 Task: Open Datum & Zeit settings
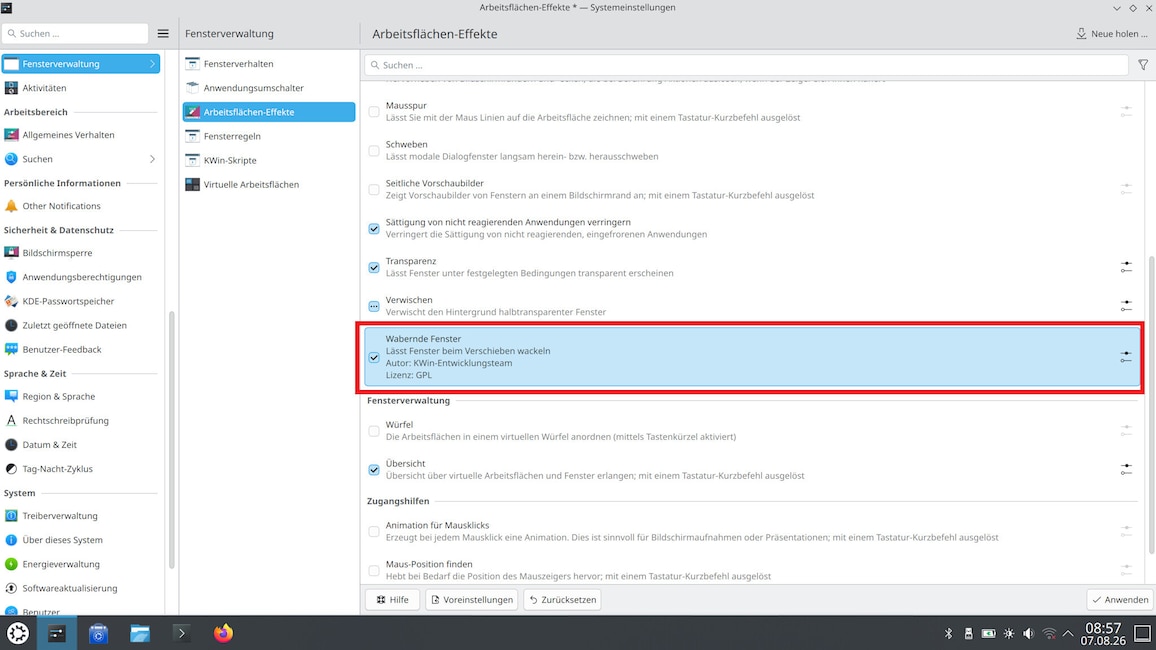pyautogui.click(x=80, y=445)
